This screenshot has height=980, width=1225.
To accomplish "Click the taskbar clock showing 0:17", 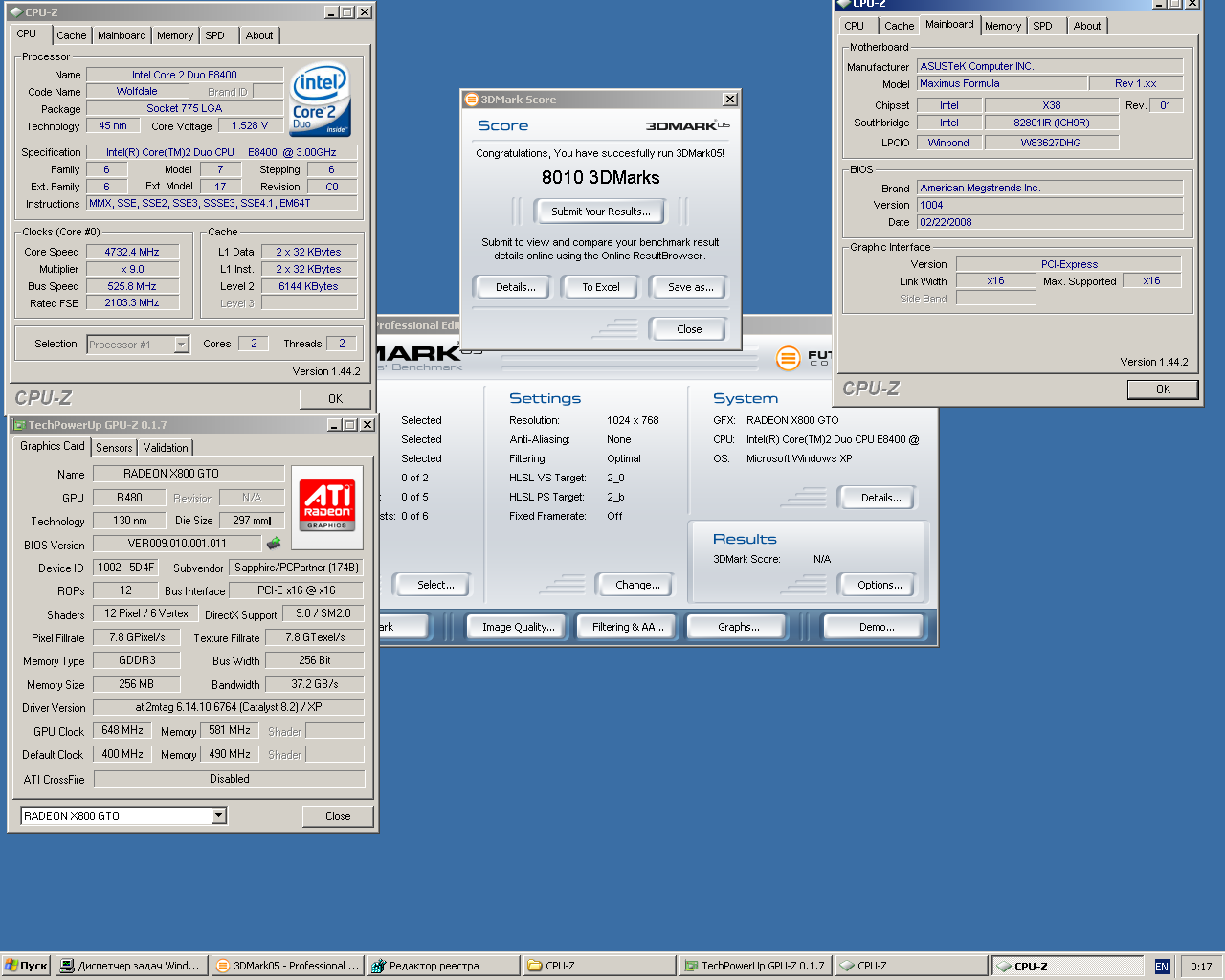I will (1201, 967).
